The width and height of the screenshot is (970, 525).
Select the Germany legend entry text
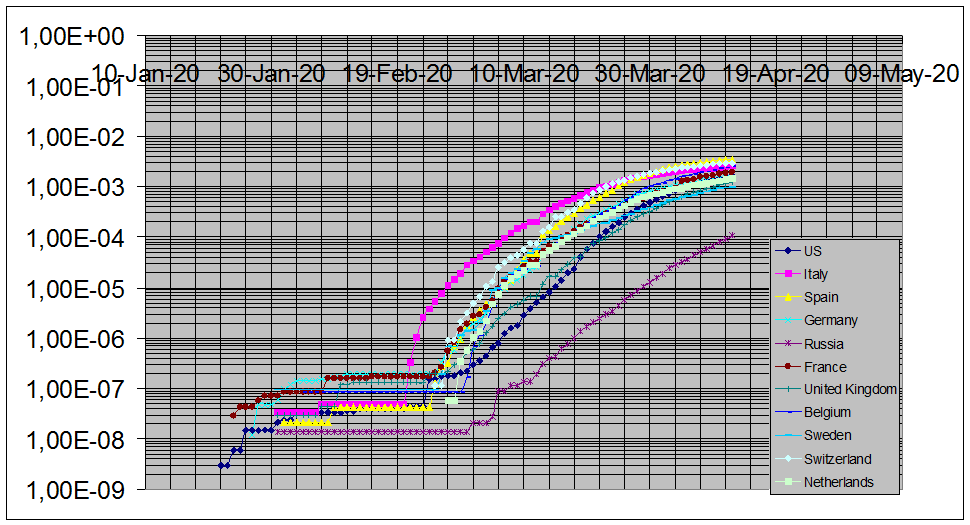(830, 321)
